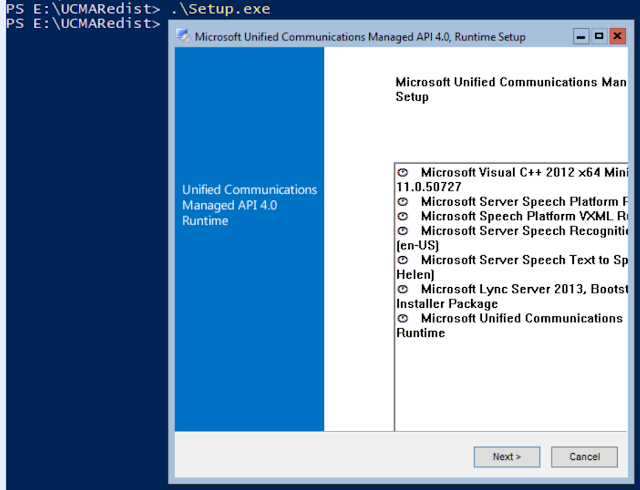Viewport: 640px width, 490px height.
Task: Close the Runtime Setup window
Action: [618, 37]
